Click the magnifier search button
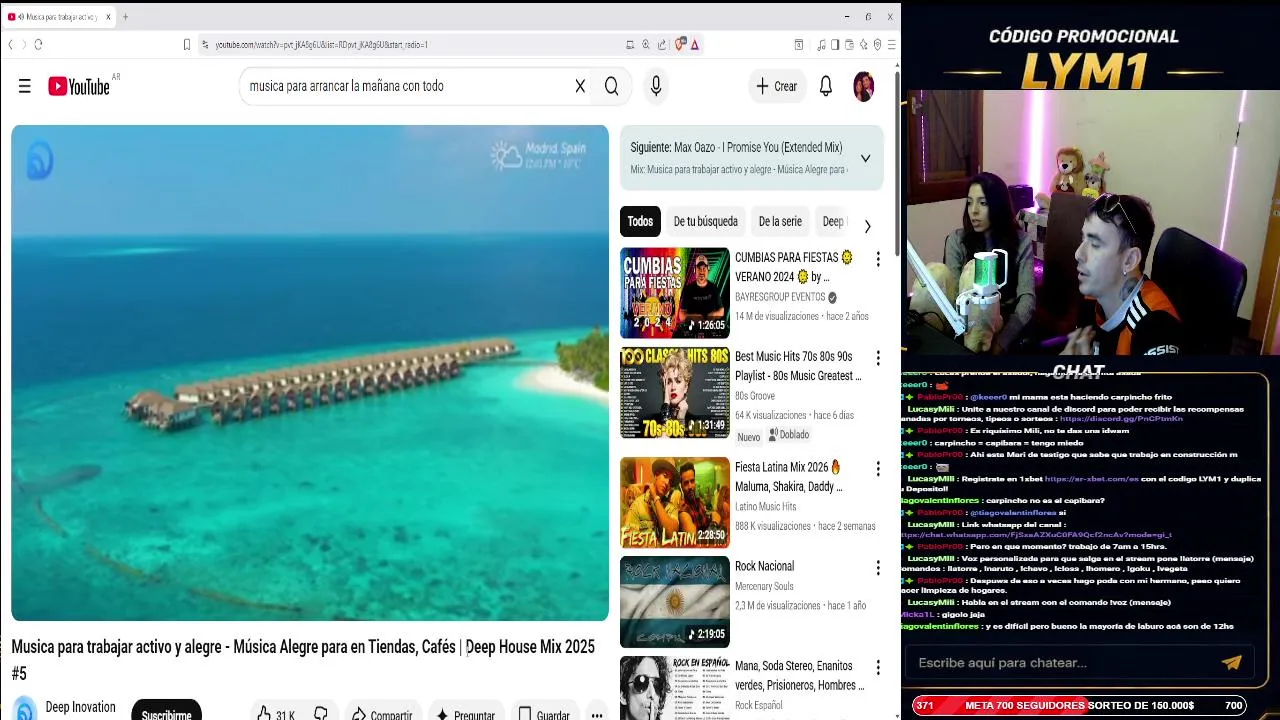Viewport: 1280px width, 720px height. click(612, 86)
